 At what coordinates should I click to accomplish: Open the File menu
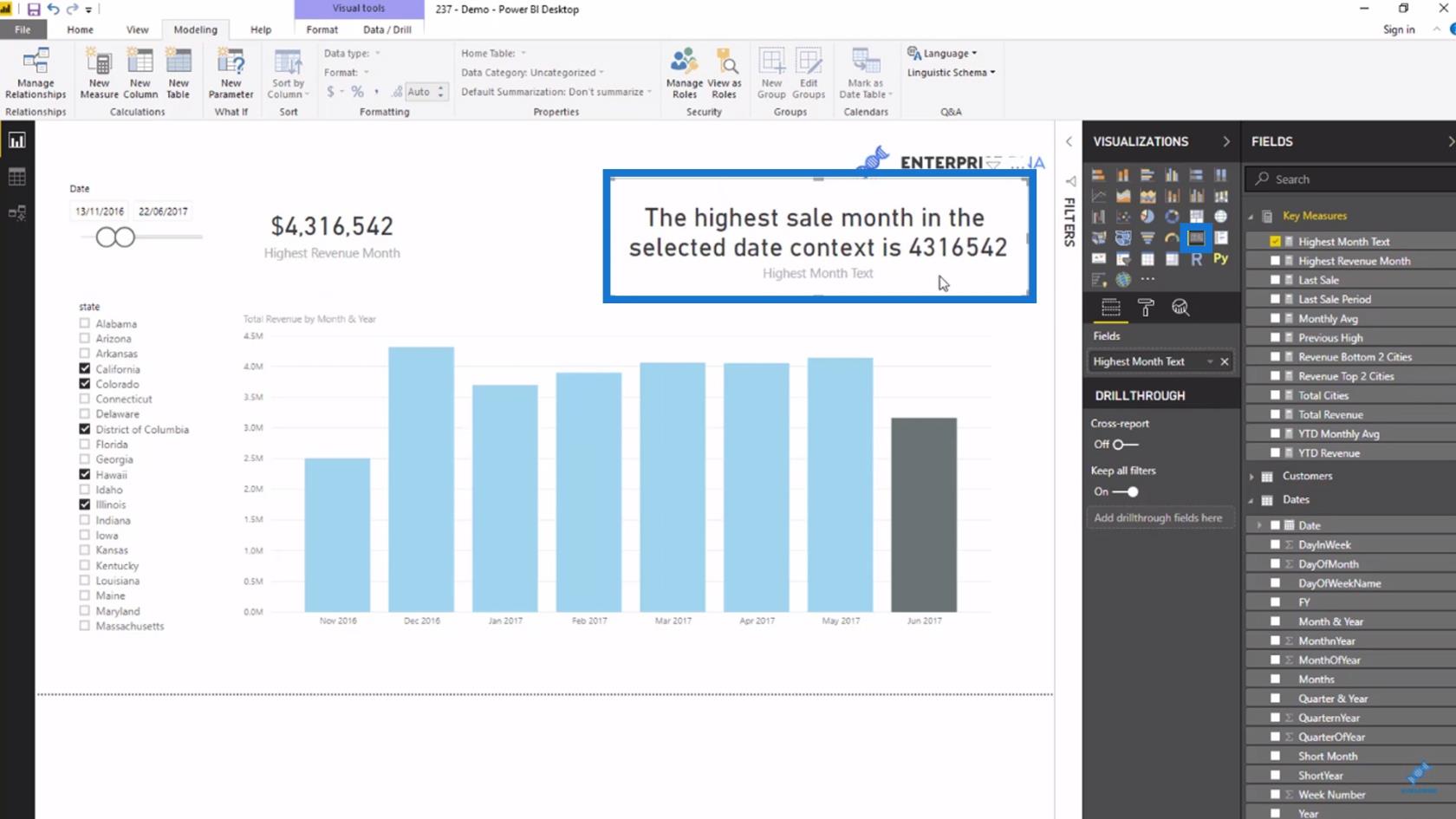[23, 29]
